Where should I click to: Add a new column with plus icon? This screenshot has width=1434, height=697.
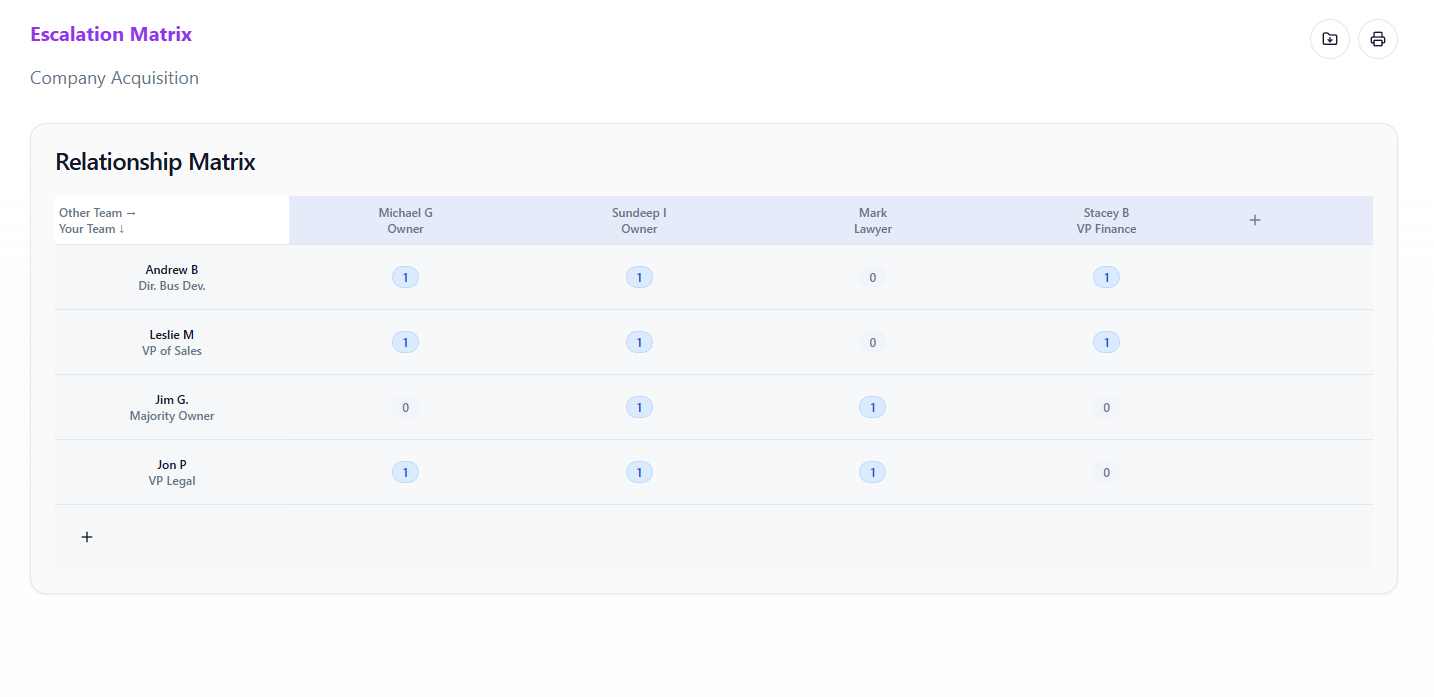point(1254,220)
